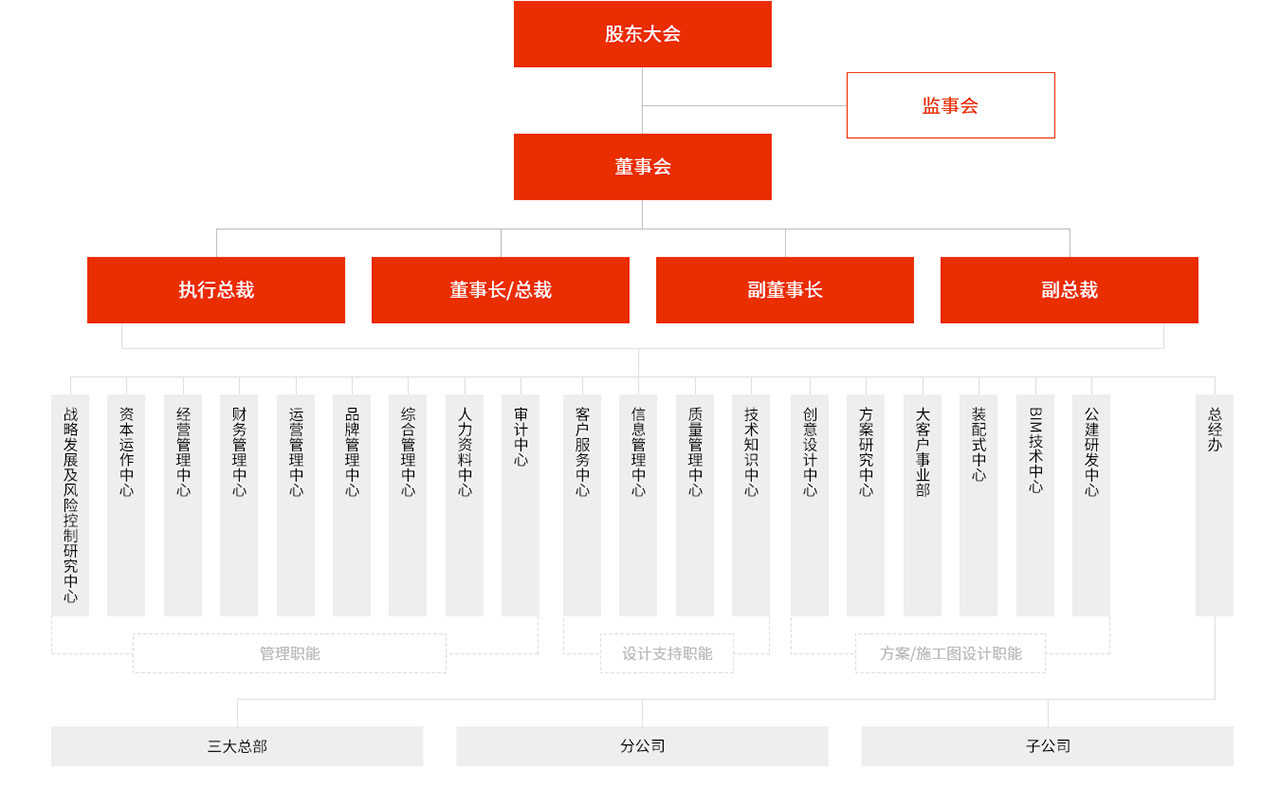Click the 运营管理中心 column
This screenshot has height=788, width=1280.
coord(296,505)
